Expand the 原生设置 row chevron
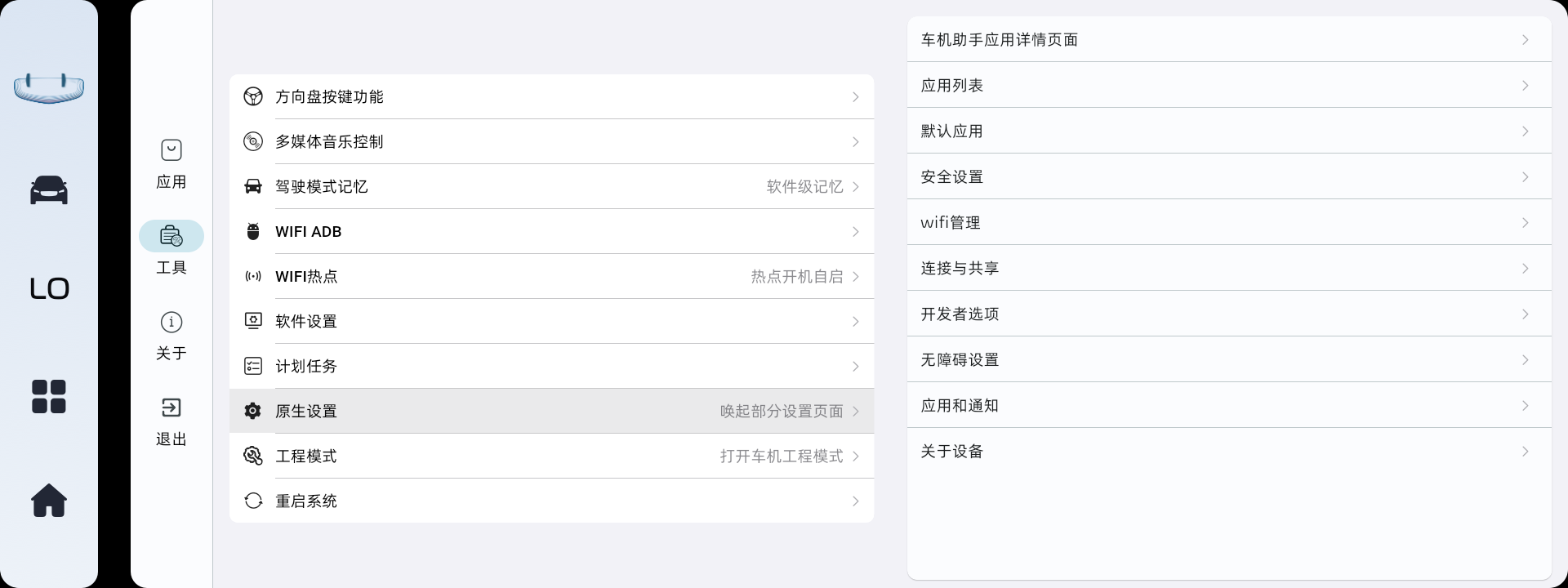 coord(855,412)
